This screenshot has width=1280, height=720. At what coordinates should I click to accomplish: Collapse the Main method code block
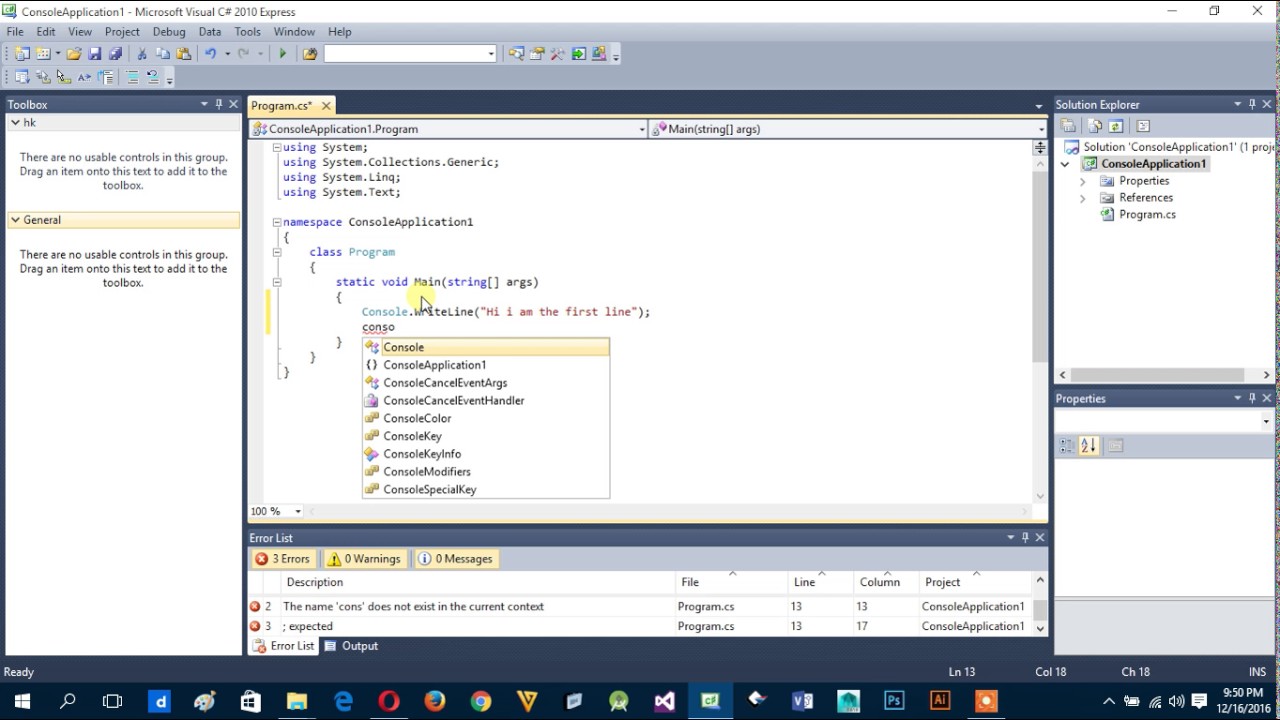click(x=277, y=282)
